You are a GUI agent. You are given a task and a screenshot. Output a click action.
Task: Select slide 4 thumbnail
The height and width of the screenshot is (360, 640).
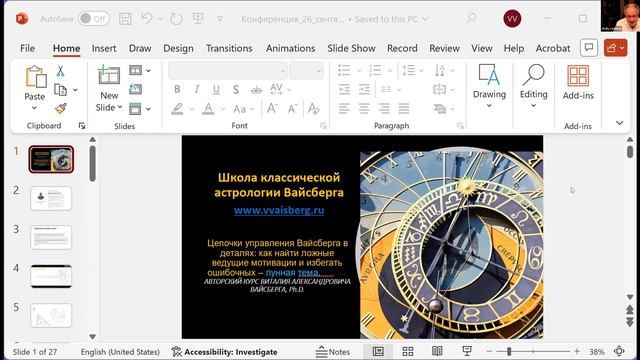[51, 276]
